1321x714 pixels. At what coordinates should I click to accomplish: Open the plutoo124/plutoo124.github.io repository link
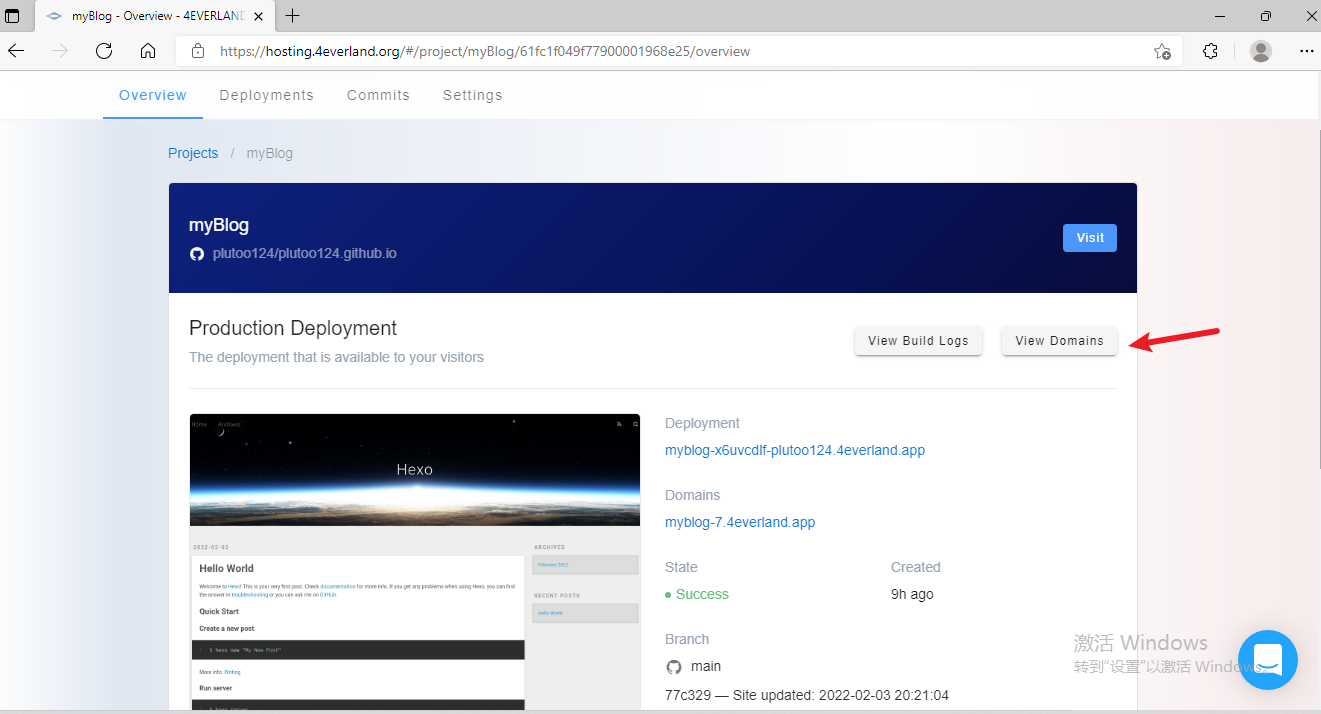pyautogui.click(x=305, y=254)
